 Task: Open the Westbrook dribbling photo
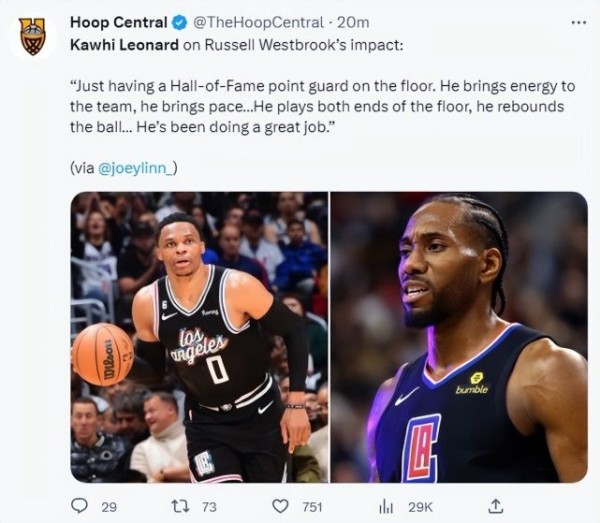pyautogui.click(x=199, y=337)
